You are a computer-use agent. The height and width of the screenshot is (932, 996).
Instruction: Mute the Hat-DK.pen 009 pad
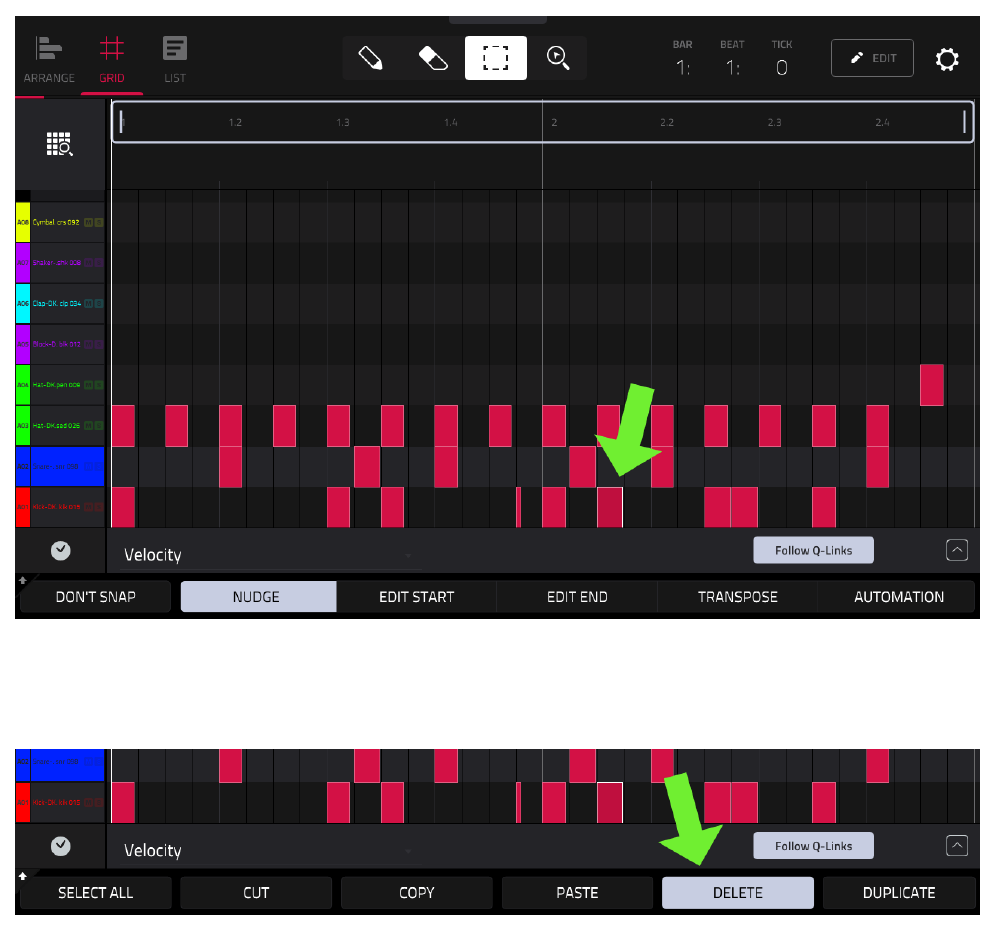88,385
